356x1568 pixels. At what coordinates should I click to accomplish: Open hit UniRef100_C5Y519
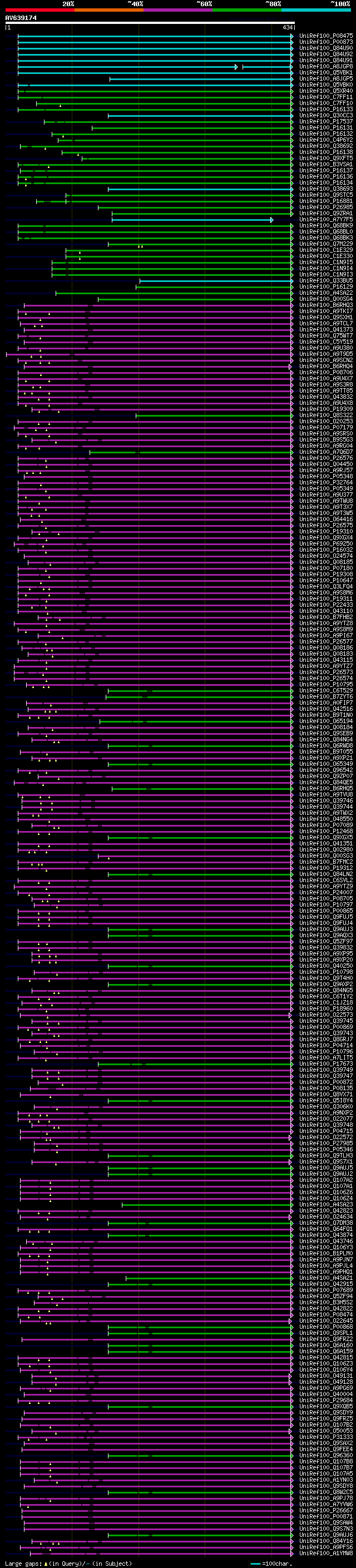pos(325,342)
